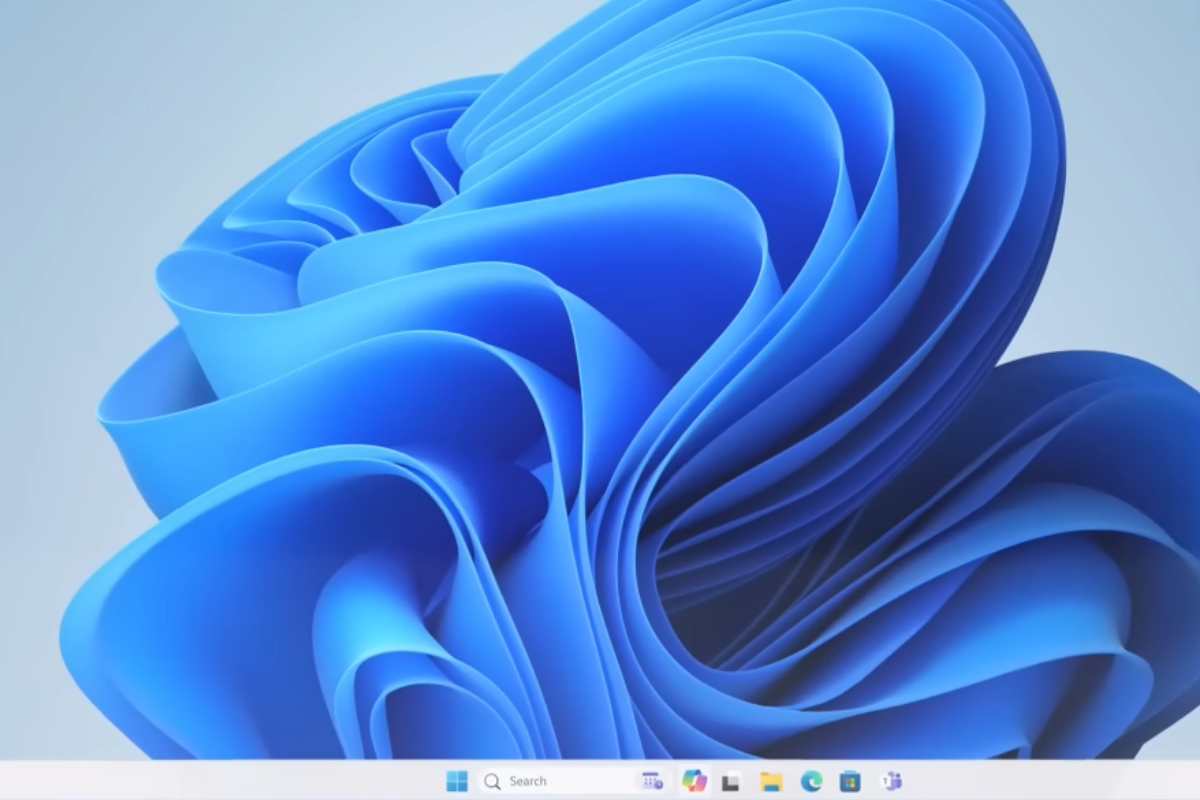Launch Microsoft Edge from the taskbar

pyautogui.click(x=811, y=781)
